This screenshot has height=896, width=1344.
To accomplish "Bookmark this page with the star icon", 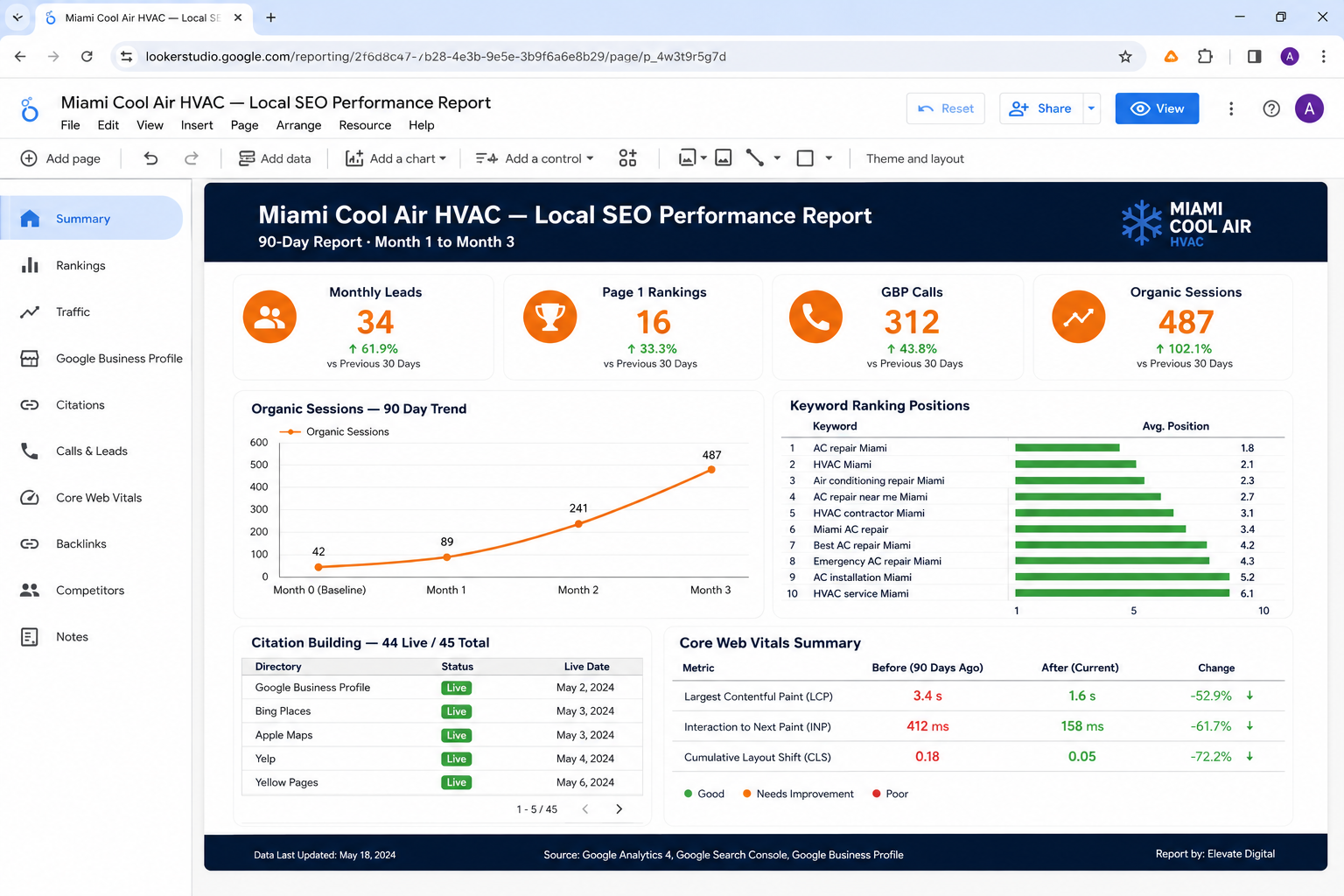I will (1125, 57).
